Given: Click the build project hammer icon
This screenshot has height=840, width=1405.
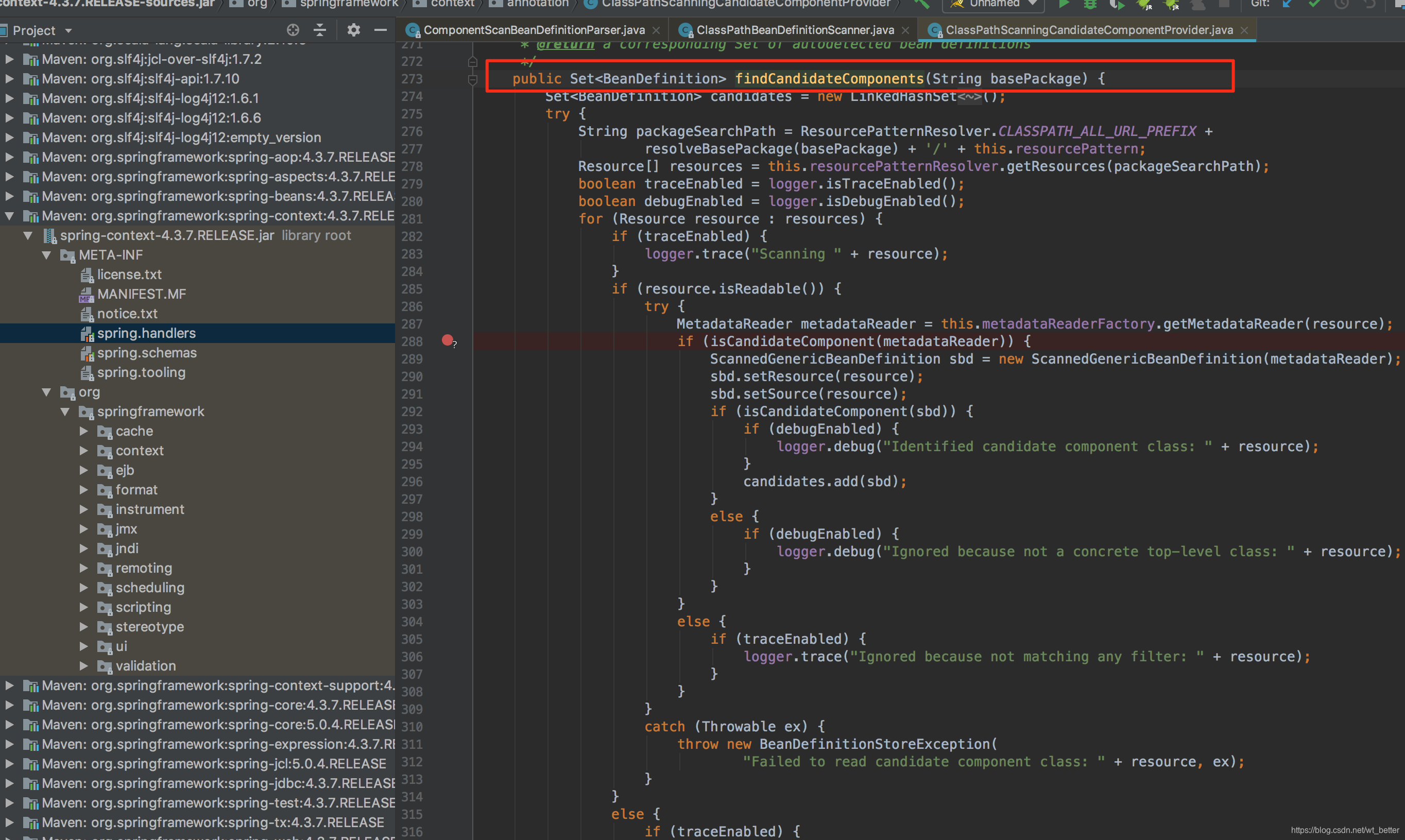Looking at the screenshot, I should (x=922, y=4).
